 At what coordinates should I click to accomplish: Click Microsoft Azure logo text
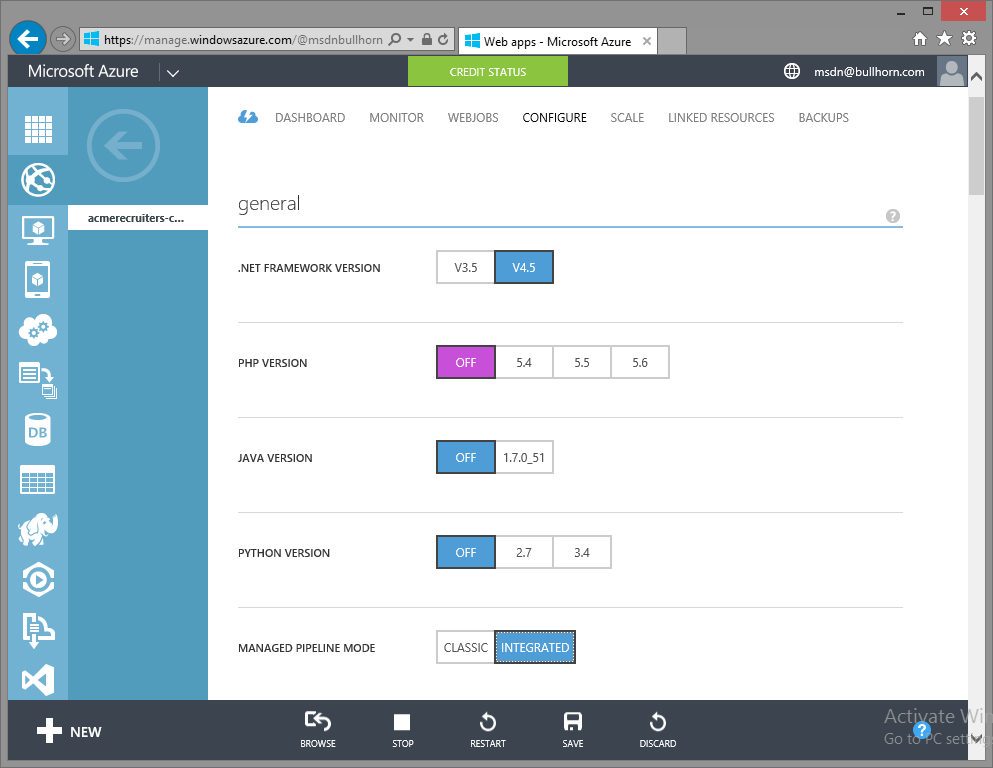point(83,71)
